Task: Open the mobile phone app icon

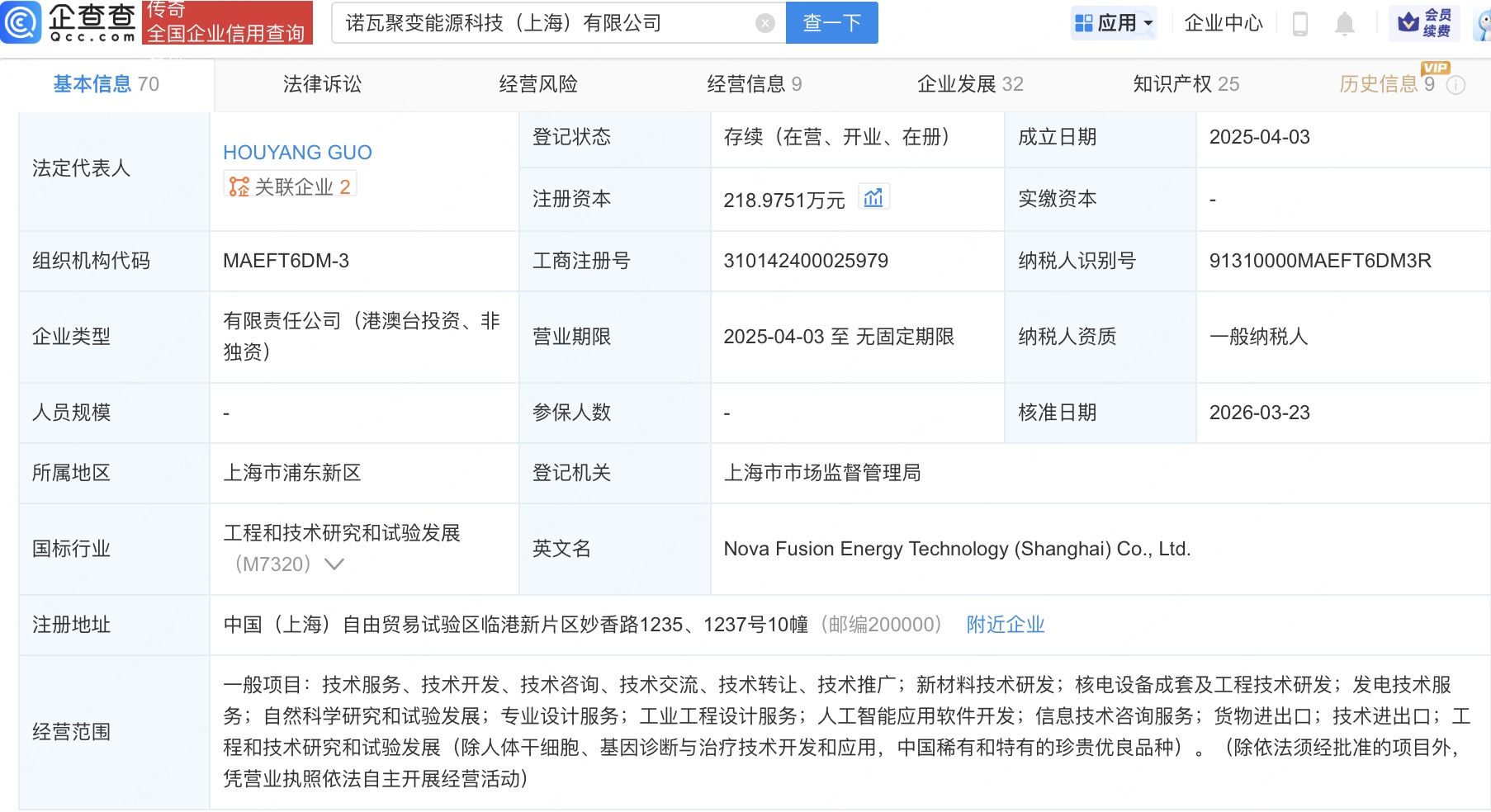Action: tap(1299, 24)
